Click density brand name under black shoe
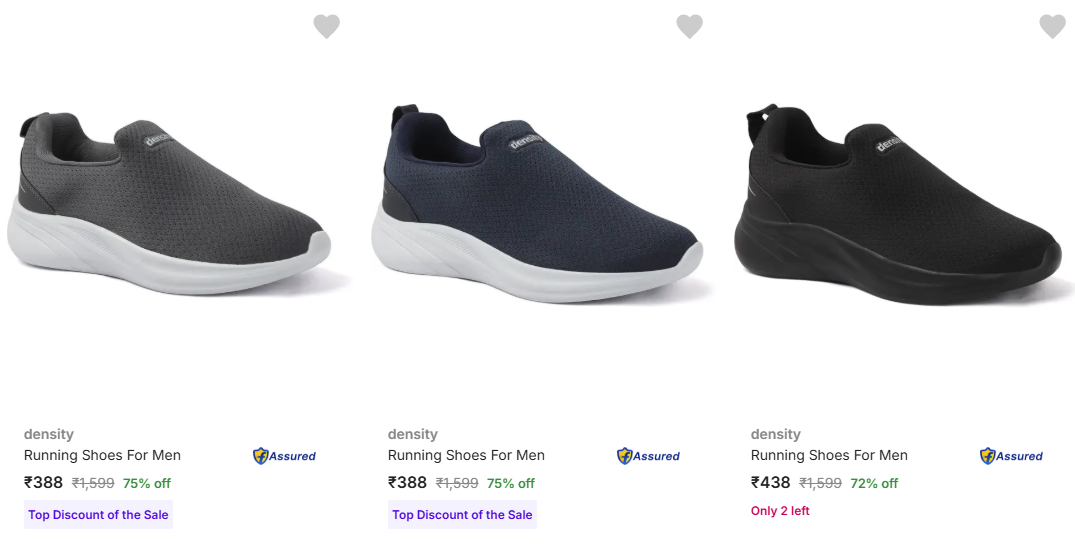 point(776,434)
